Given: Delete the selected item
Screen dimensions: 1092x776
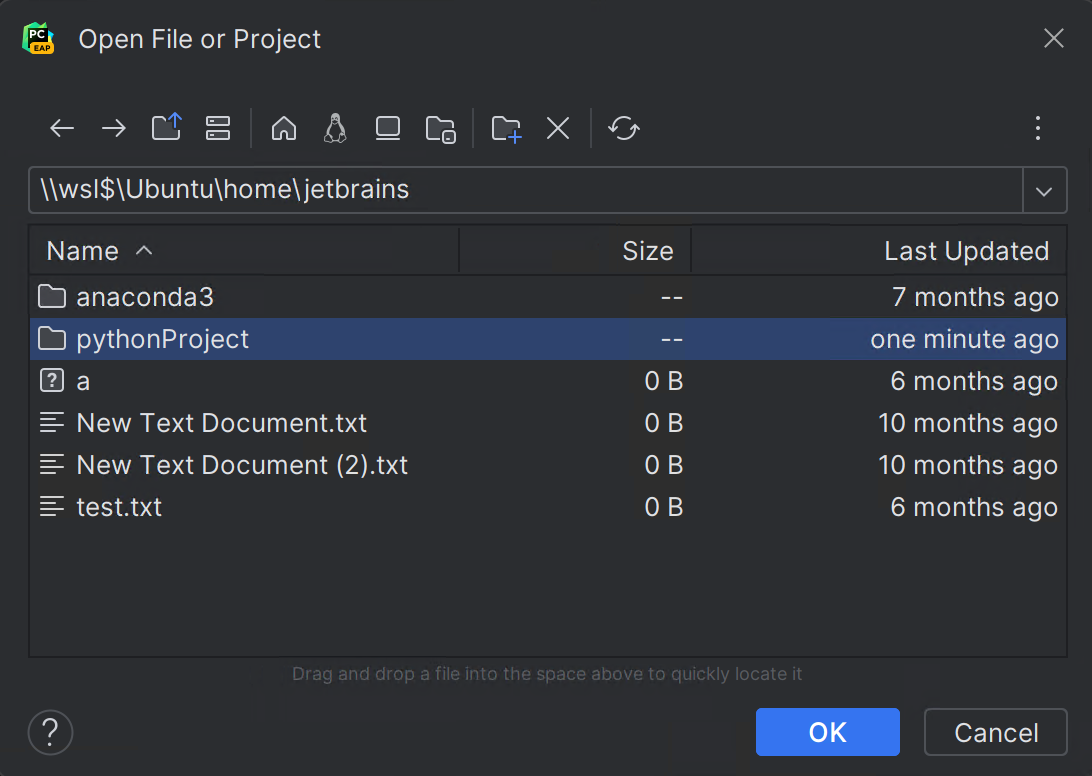Looking at the screenshot, I should click(x=557, y=128).
